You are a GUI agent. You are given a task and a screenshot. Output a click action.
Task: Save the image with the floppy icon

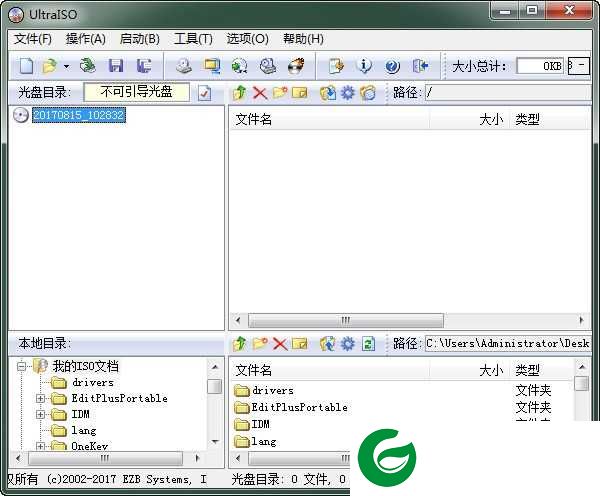116,66
